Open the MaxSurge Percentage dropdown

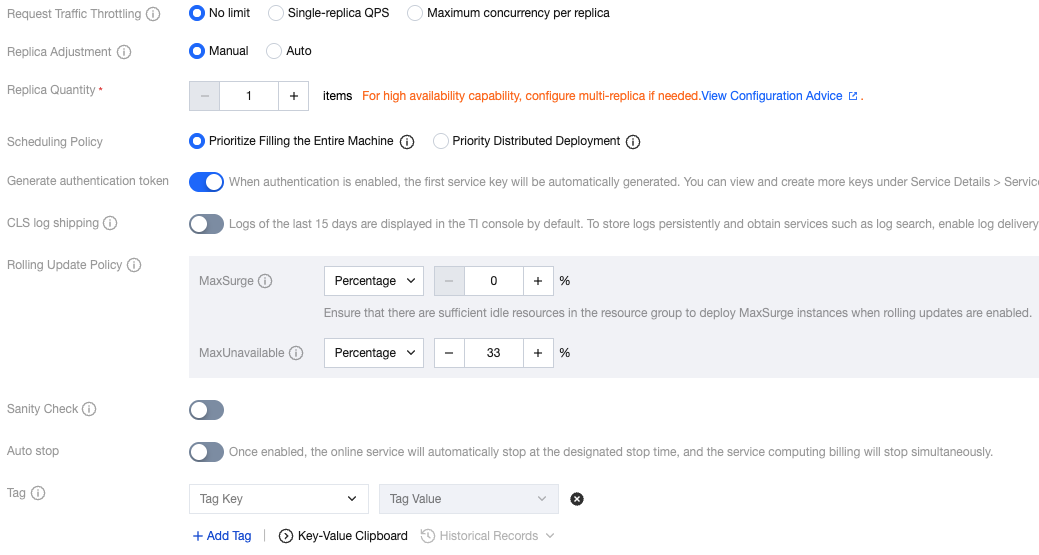pyautogui.click(x=374, y=281)
